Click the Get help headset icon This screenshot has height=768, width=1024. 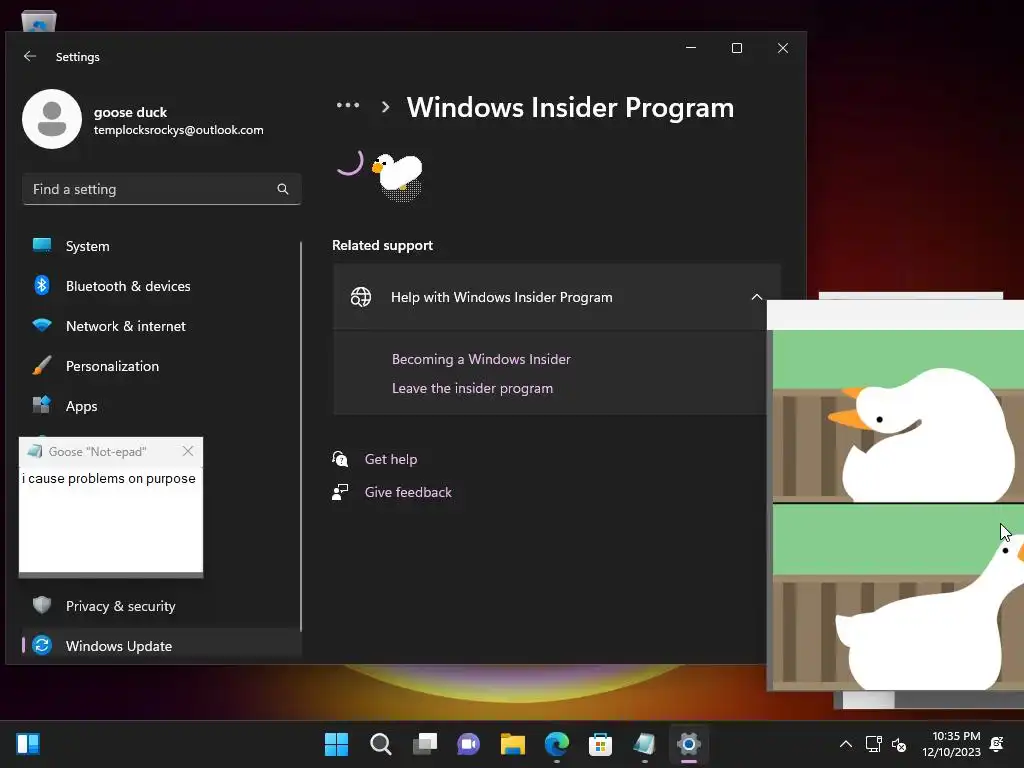click(340, 459)
